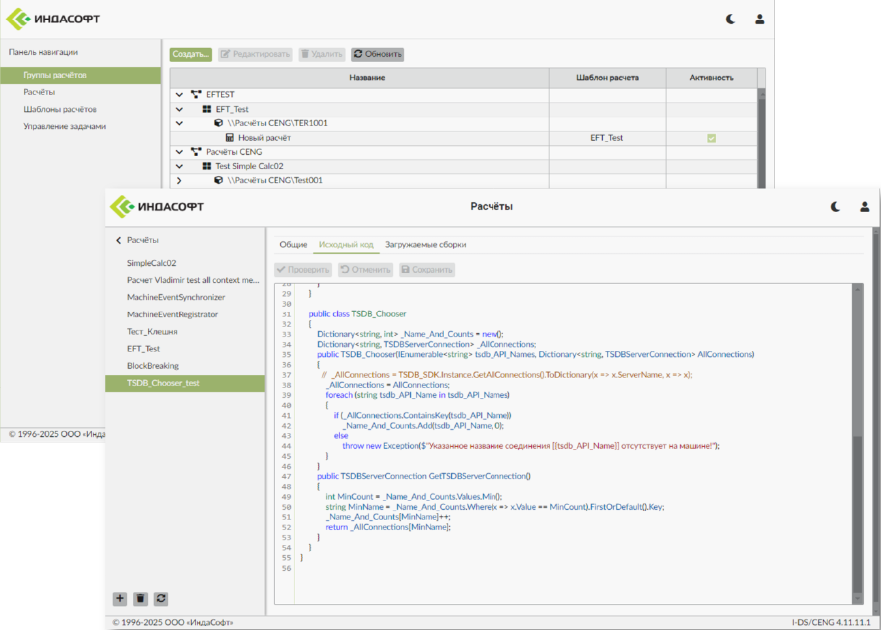The height and width of the screenshot is (630, 881).
Task: Click line number 47 in gutter
Action: click(x=287, y=477)
